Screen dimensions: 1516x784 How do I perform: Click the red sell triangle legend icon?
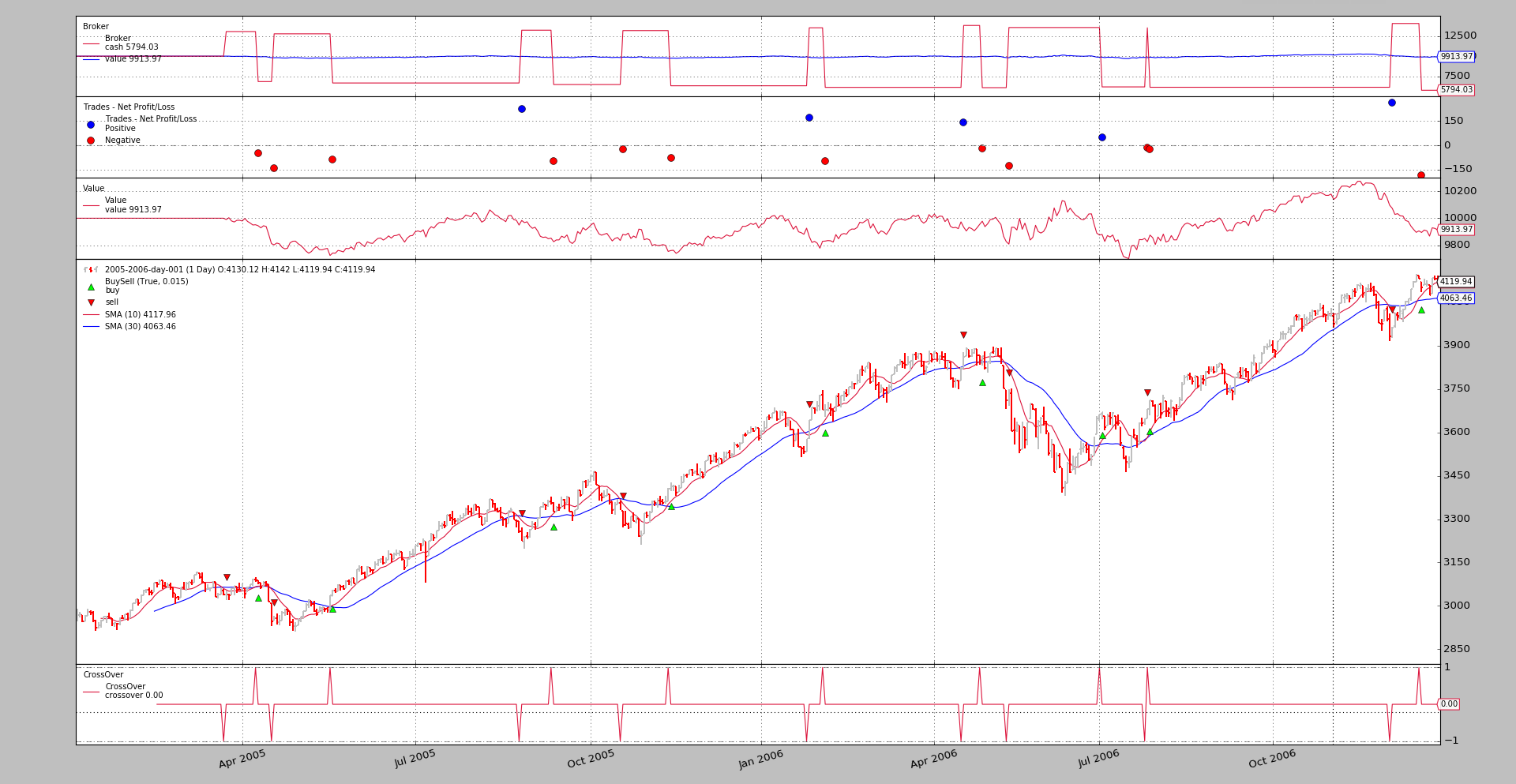pyautogui.click(x=91, y=302)
